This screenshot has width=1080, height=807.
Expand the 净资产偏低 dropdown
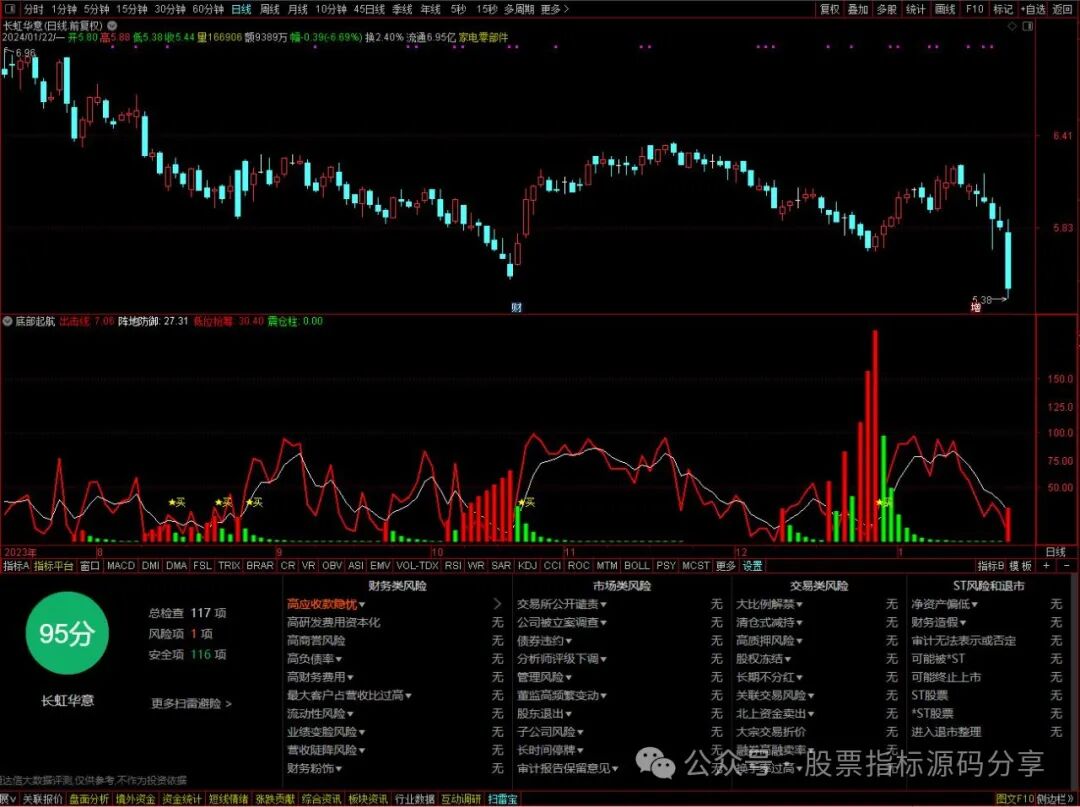pos(974,605)
